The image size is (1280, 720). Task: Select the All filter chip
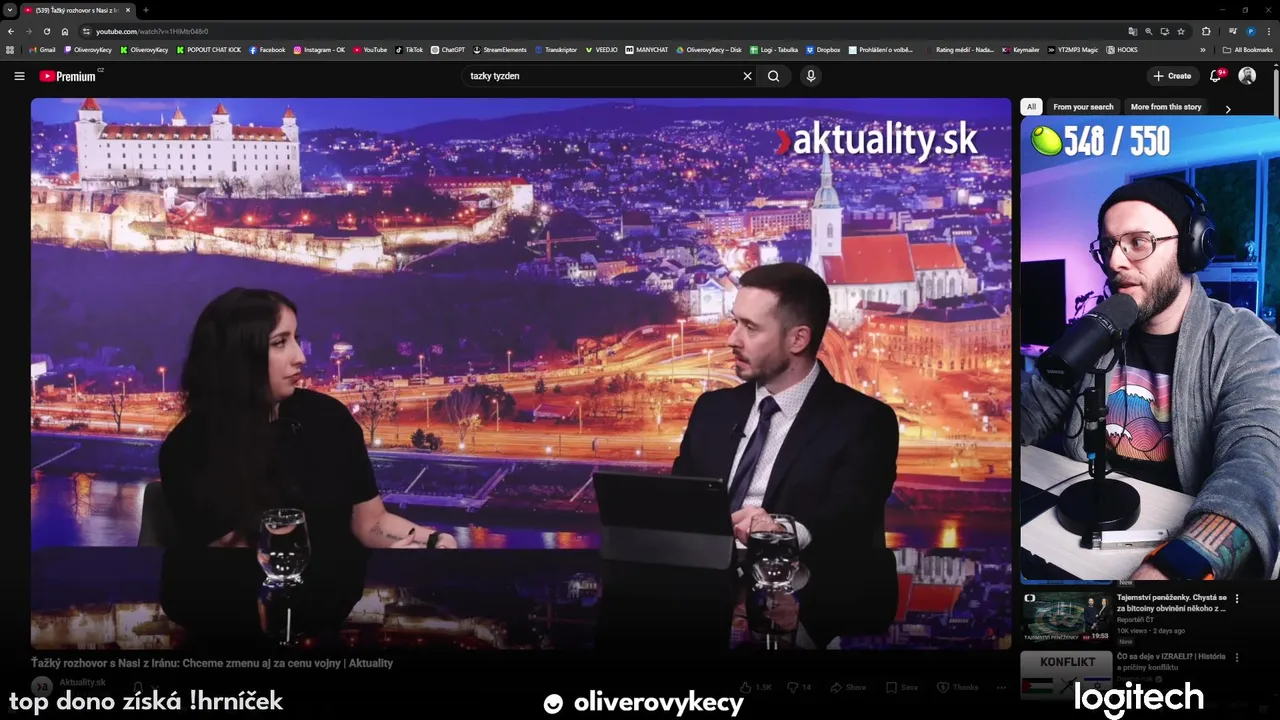click(x=1031, y=107)
